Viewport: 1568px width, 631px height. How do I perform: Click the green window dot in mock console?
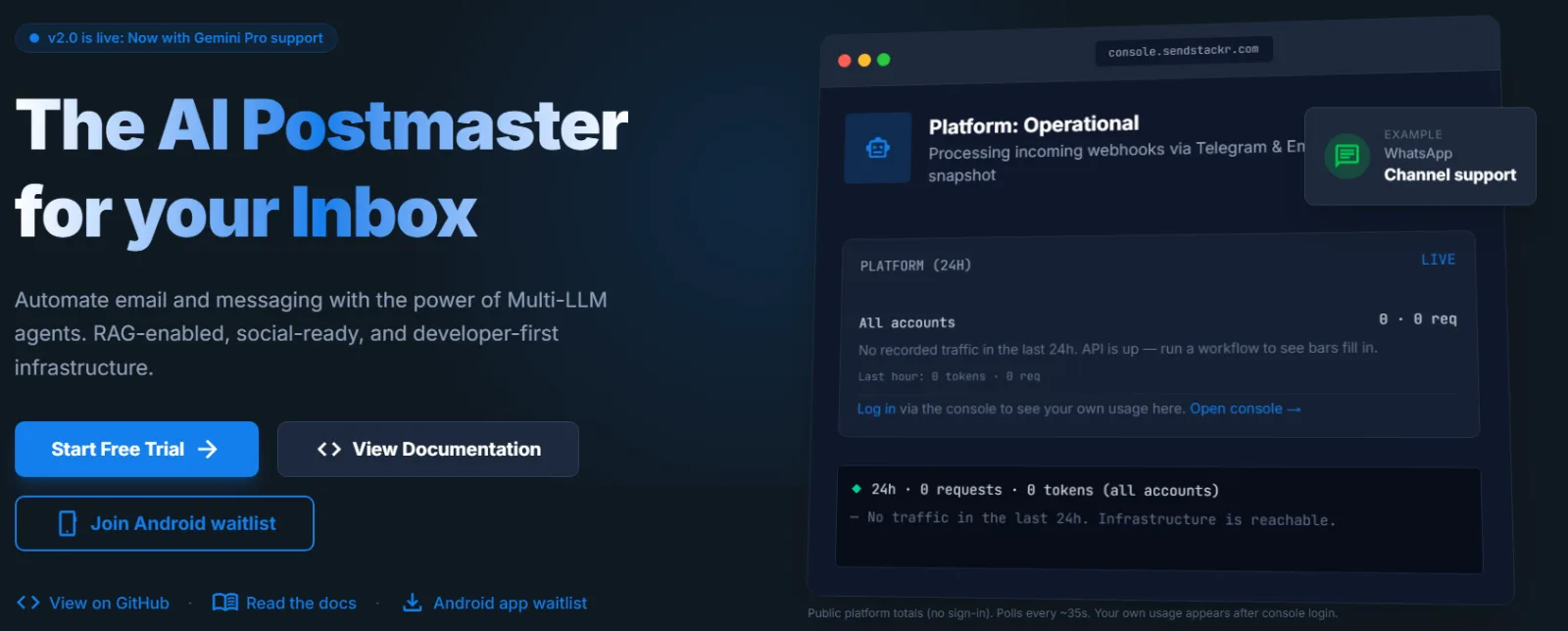pyautogui.click(x=884, y=60)
